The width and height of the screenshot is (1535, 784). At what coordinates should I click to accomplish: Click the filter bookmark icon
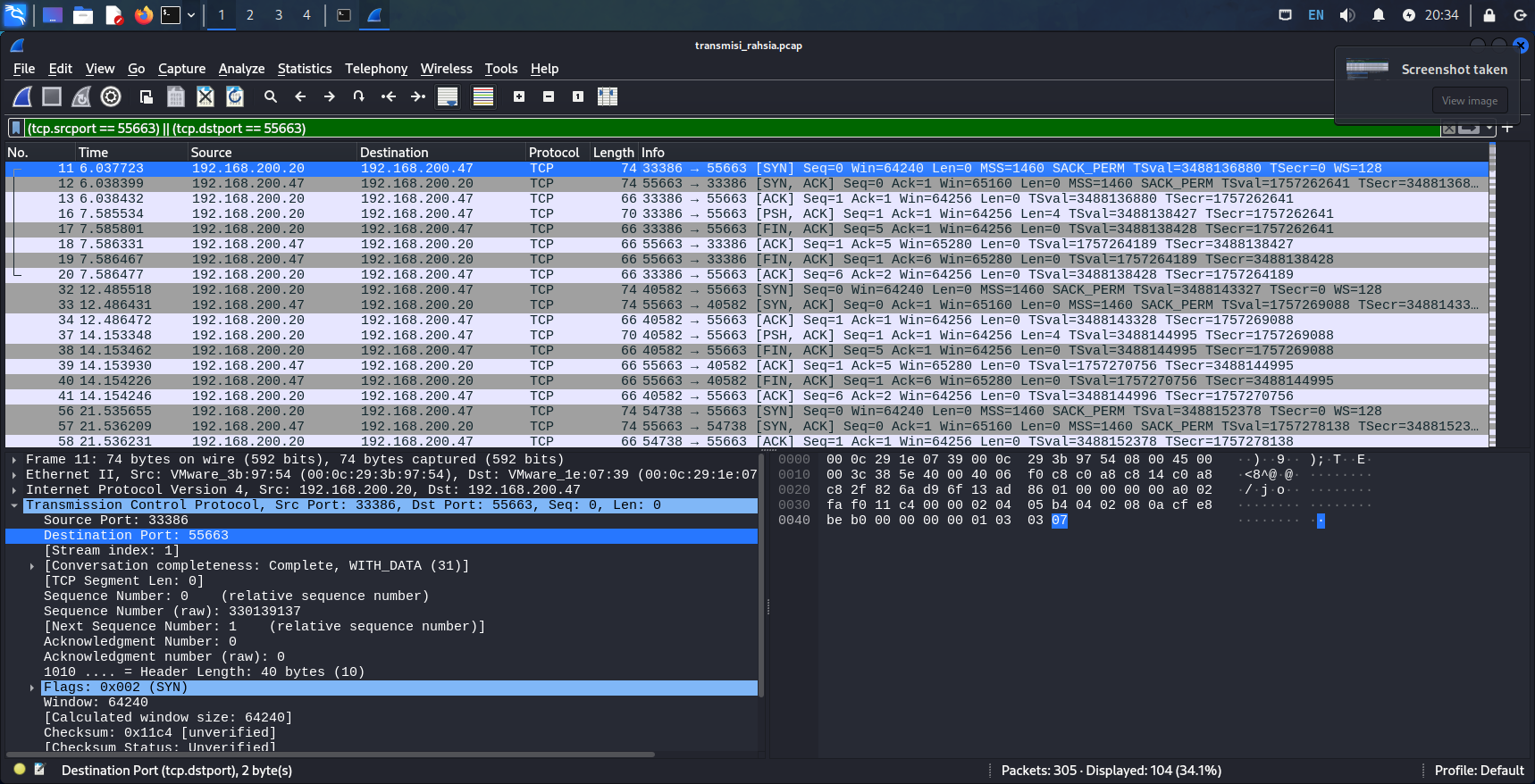click(x=16, y=129)
